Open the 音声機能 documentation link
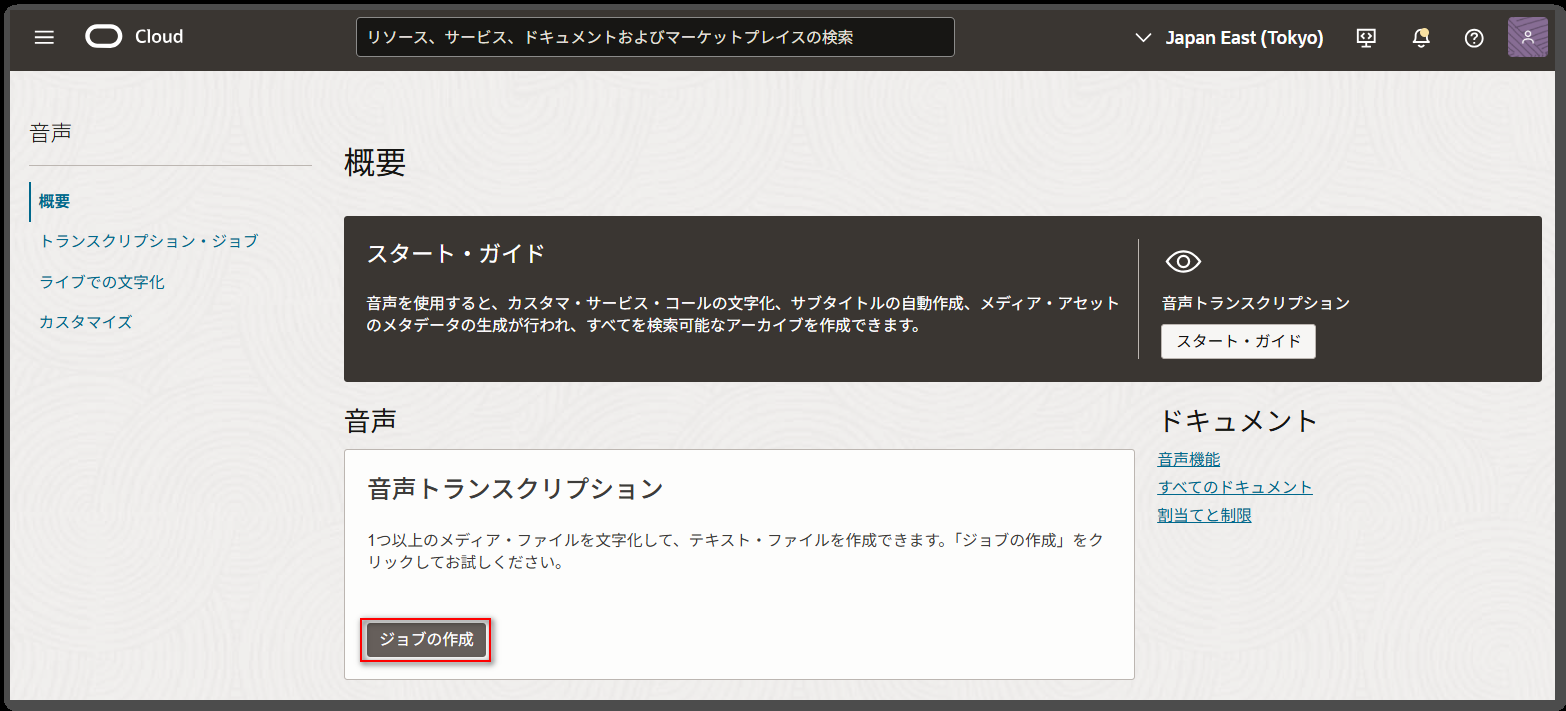Viewport: 1566px width, 711px height. [x=1189, y=459]
